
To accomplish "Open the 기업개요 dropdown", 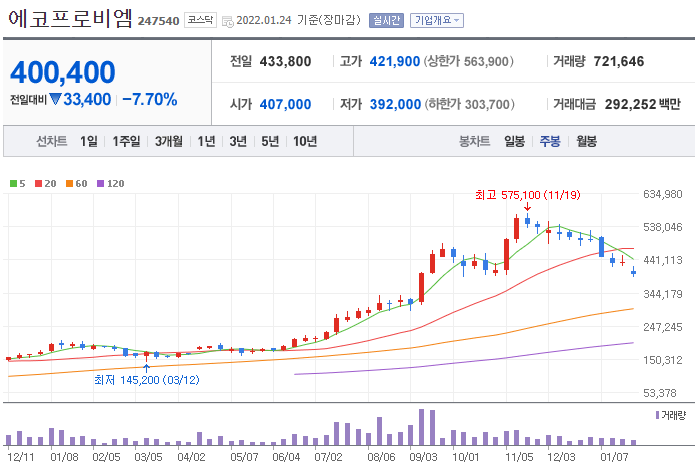I will click(437, 20).
